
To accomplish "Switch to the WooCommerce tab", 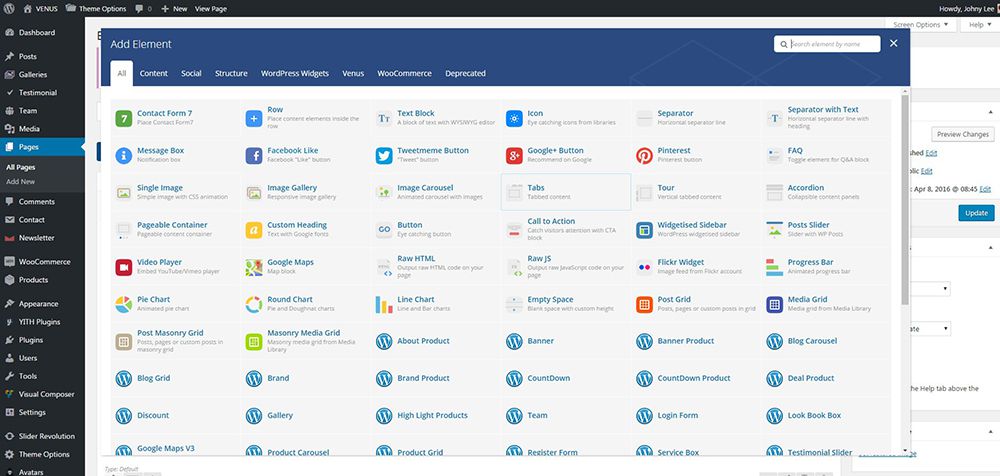I will click(x=404, y=73).
